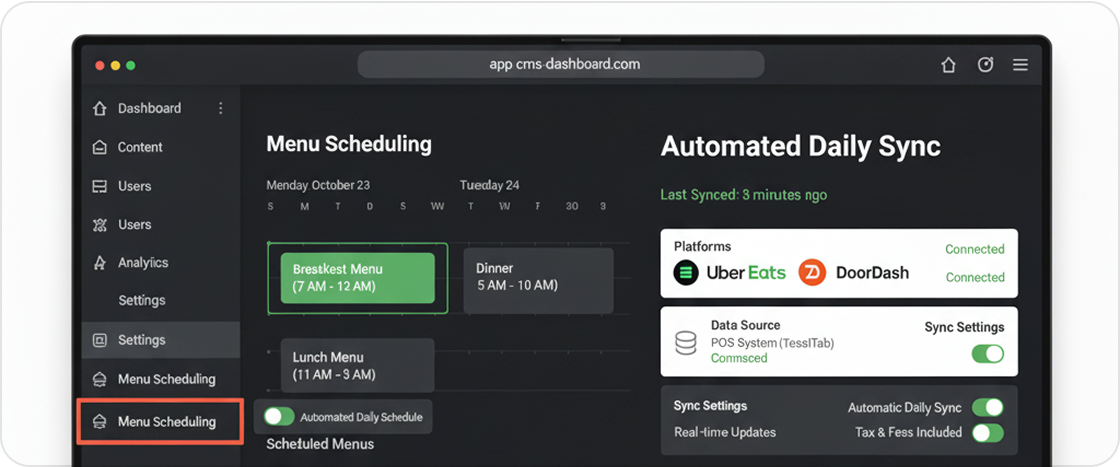Click the DoorDash logo icon
Screen dimensions: 1120x467
(x=812, y=272)
